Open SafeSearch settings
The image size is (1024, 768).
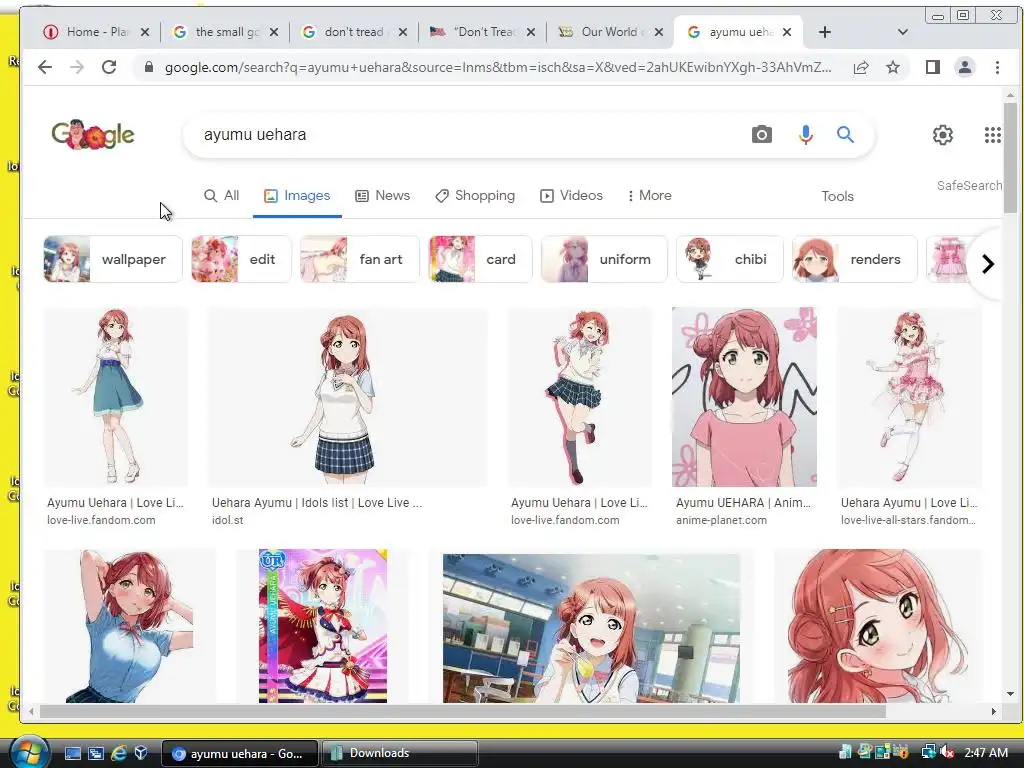[969, 185]
